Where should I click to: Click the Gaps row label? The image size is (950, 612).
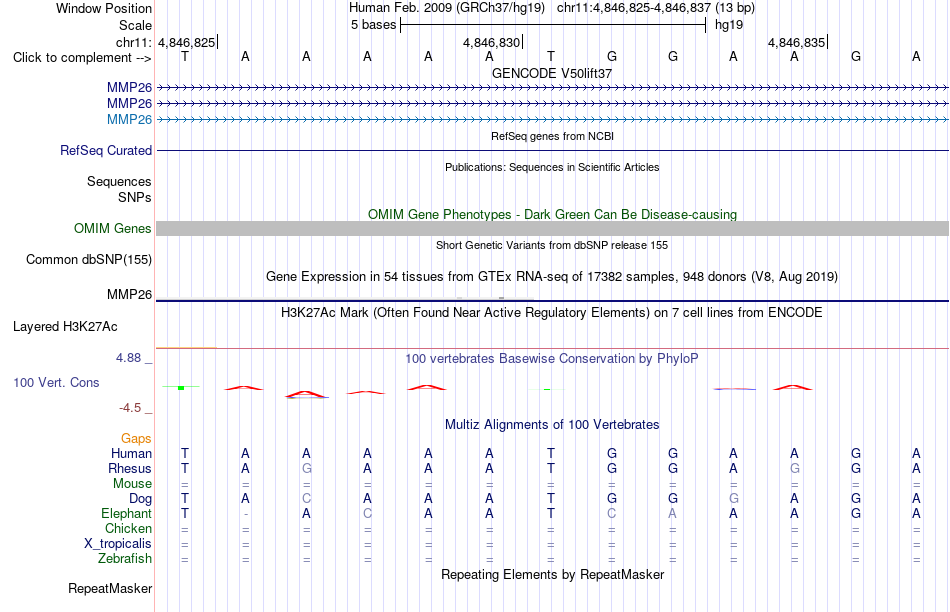136,438
